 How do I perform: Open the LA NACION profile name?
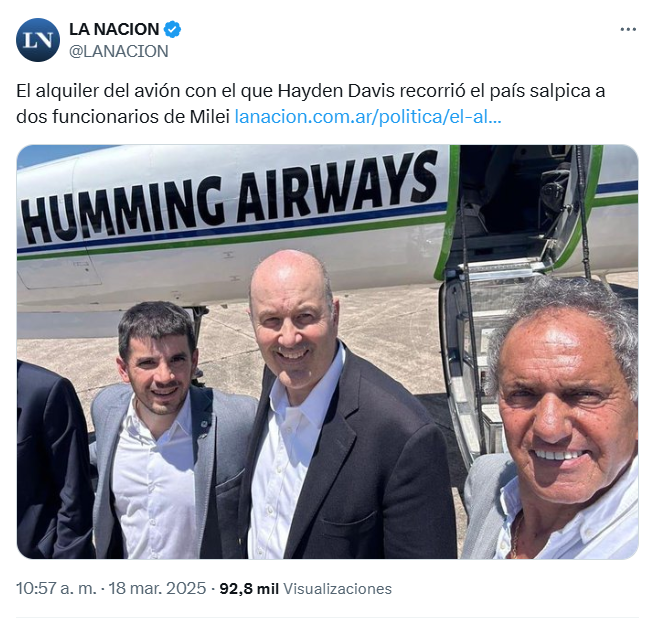pyautogui.click(x=114, y=29)
